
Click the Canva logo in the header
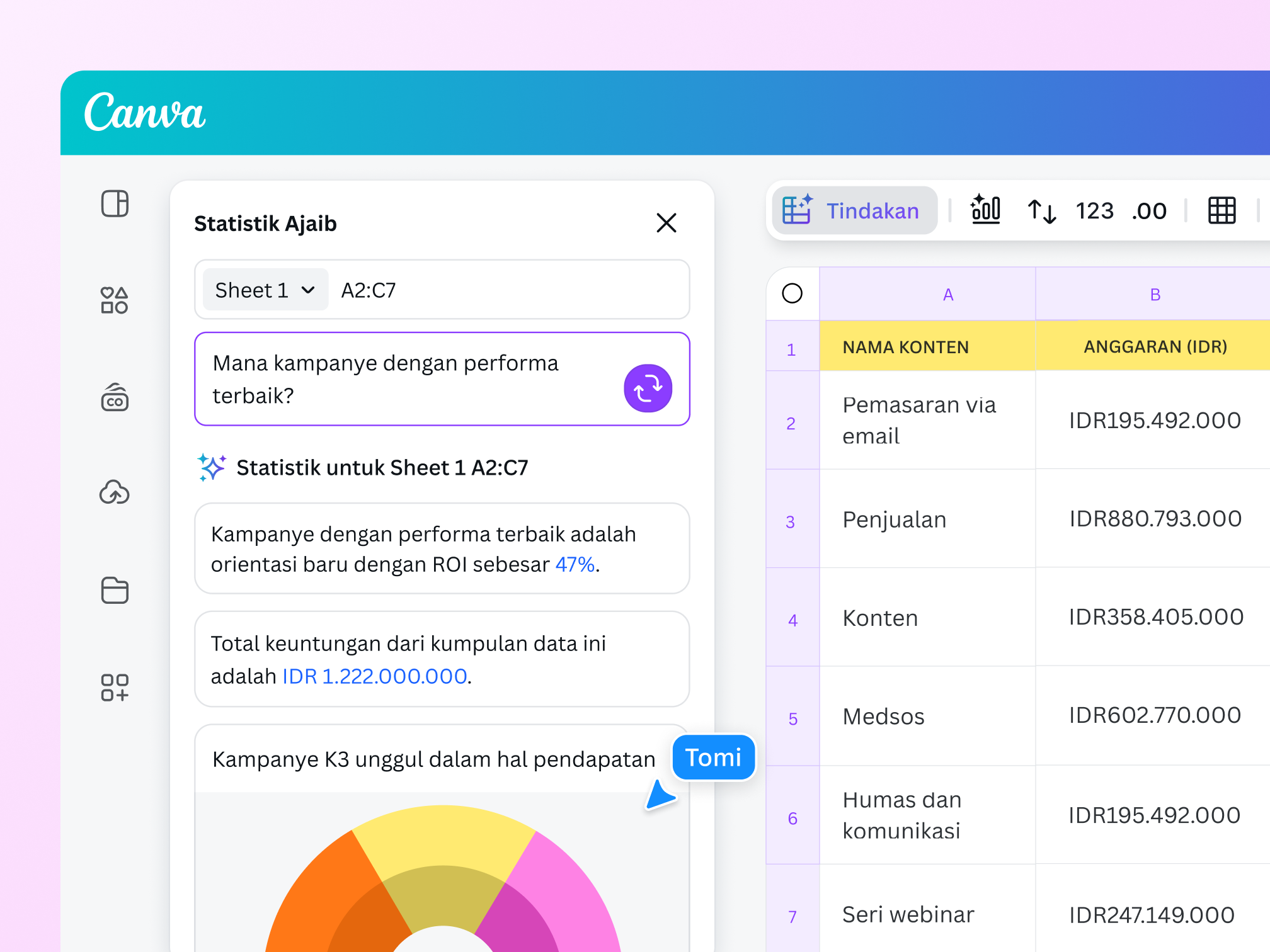tap(146, 113)
